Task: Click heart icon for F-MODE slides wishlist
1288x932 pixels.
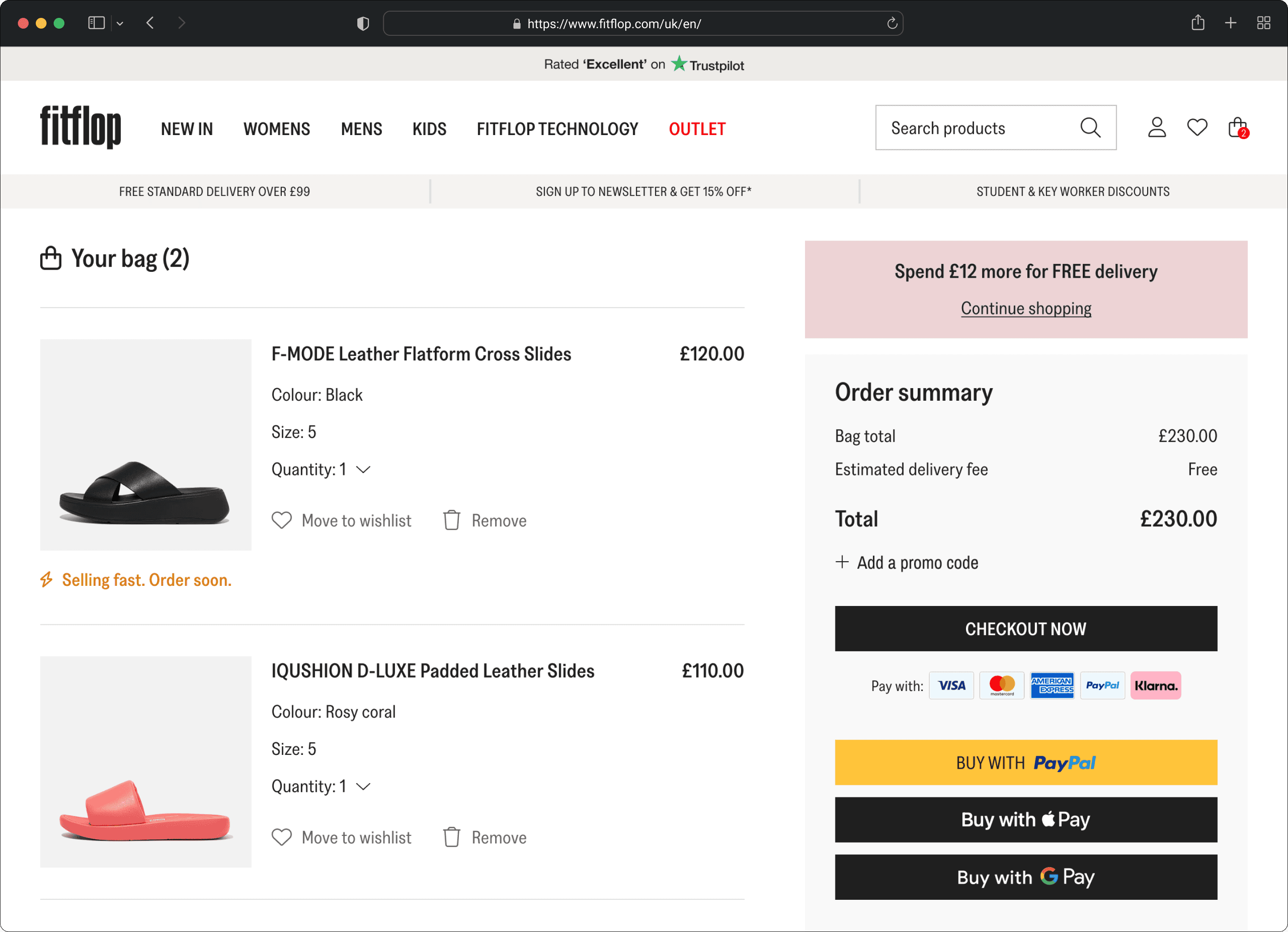Action: pyautogui.click(x=282, y=520)
